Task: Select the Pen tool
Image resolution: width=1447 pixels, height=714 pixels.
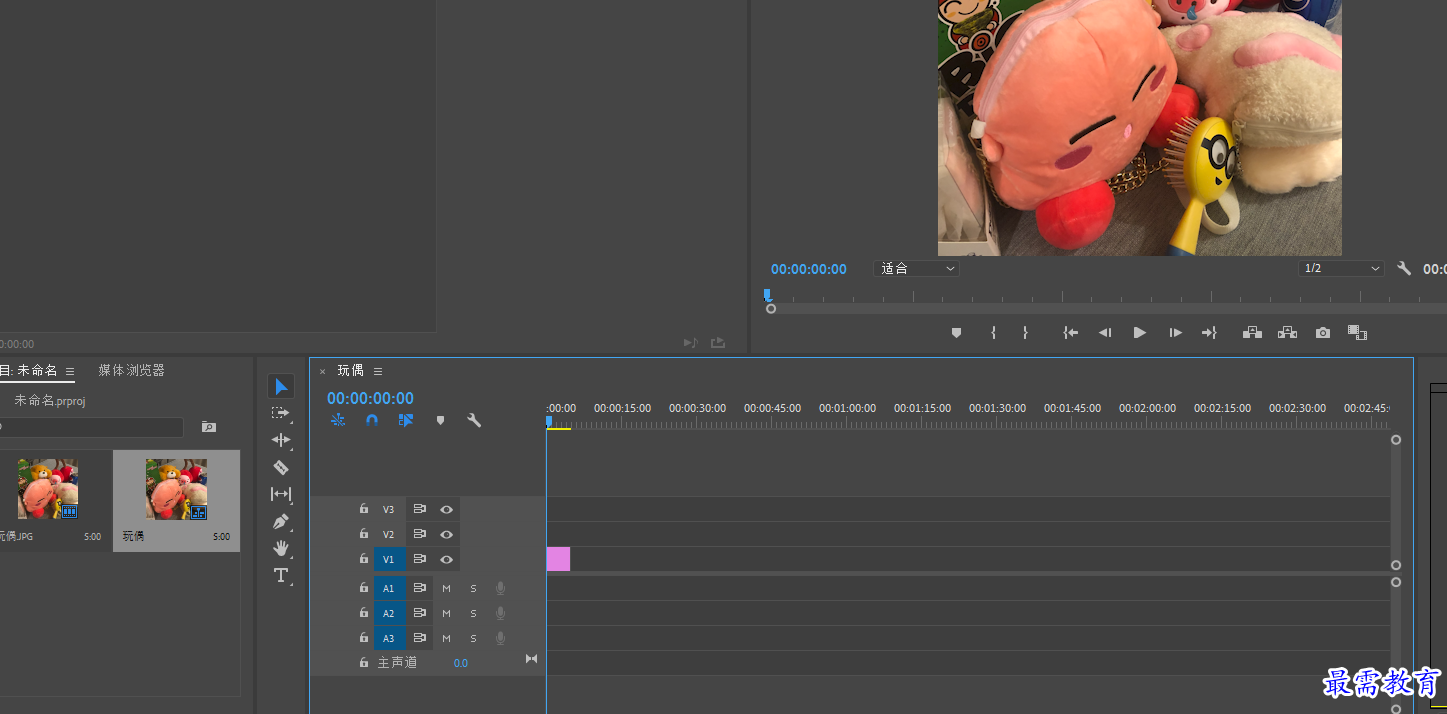Action: pyautogui.click(x=281, y=521)
